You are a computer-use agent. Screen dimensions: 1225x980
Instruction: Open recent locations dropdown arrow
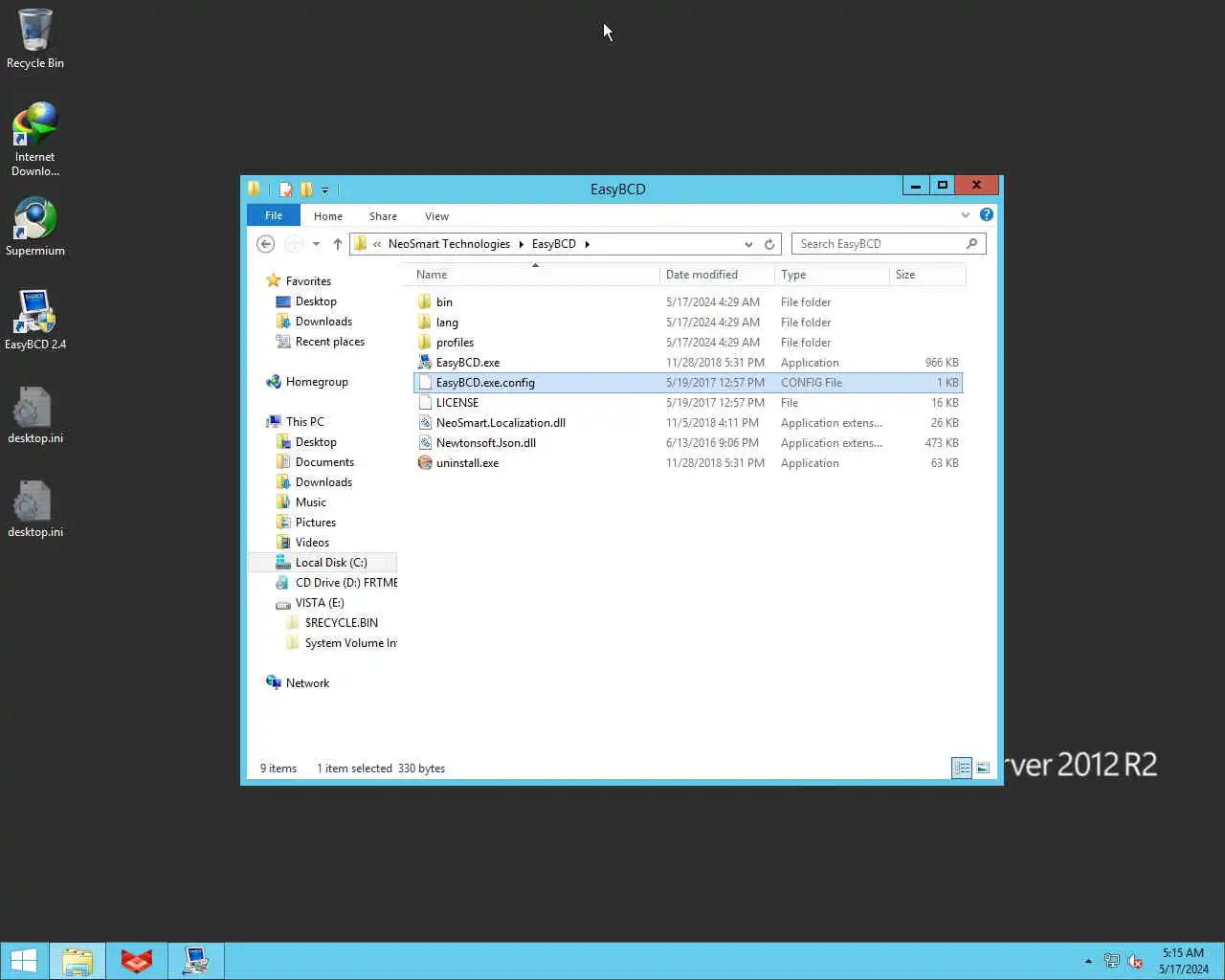pos(316,244)
